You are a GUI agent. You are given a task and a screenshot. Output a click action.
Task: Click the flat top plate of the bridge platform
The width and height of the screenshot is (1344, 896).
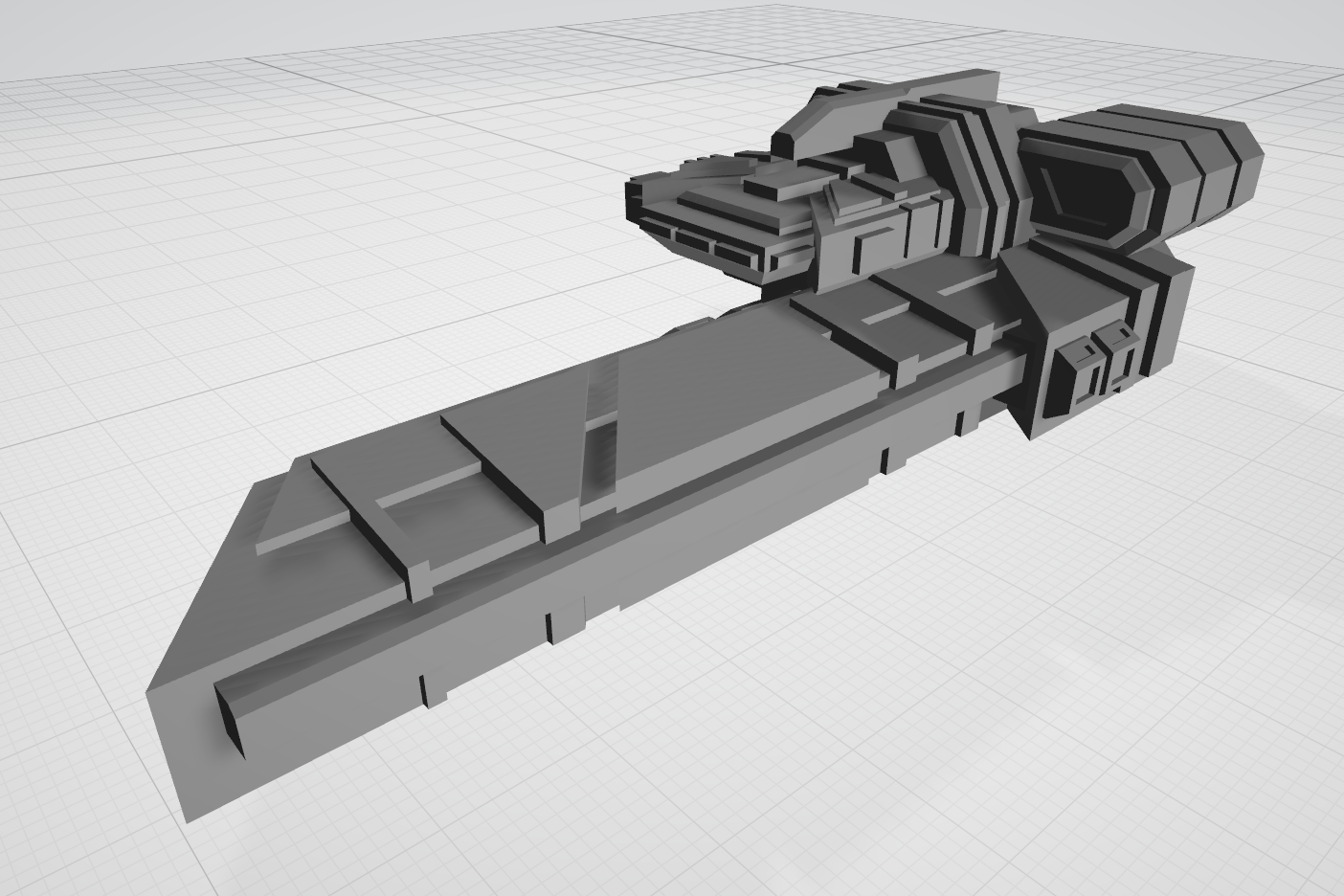point(728,196)
